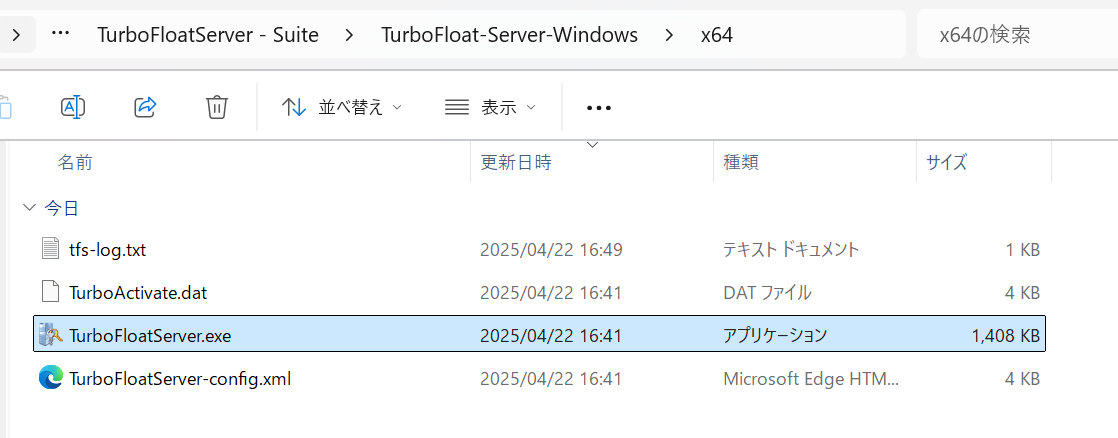Screen dimensions: 1118x438
Task: Click the Share toolbar icon
Action: (x=145, y=108)
